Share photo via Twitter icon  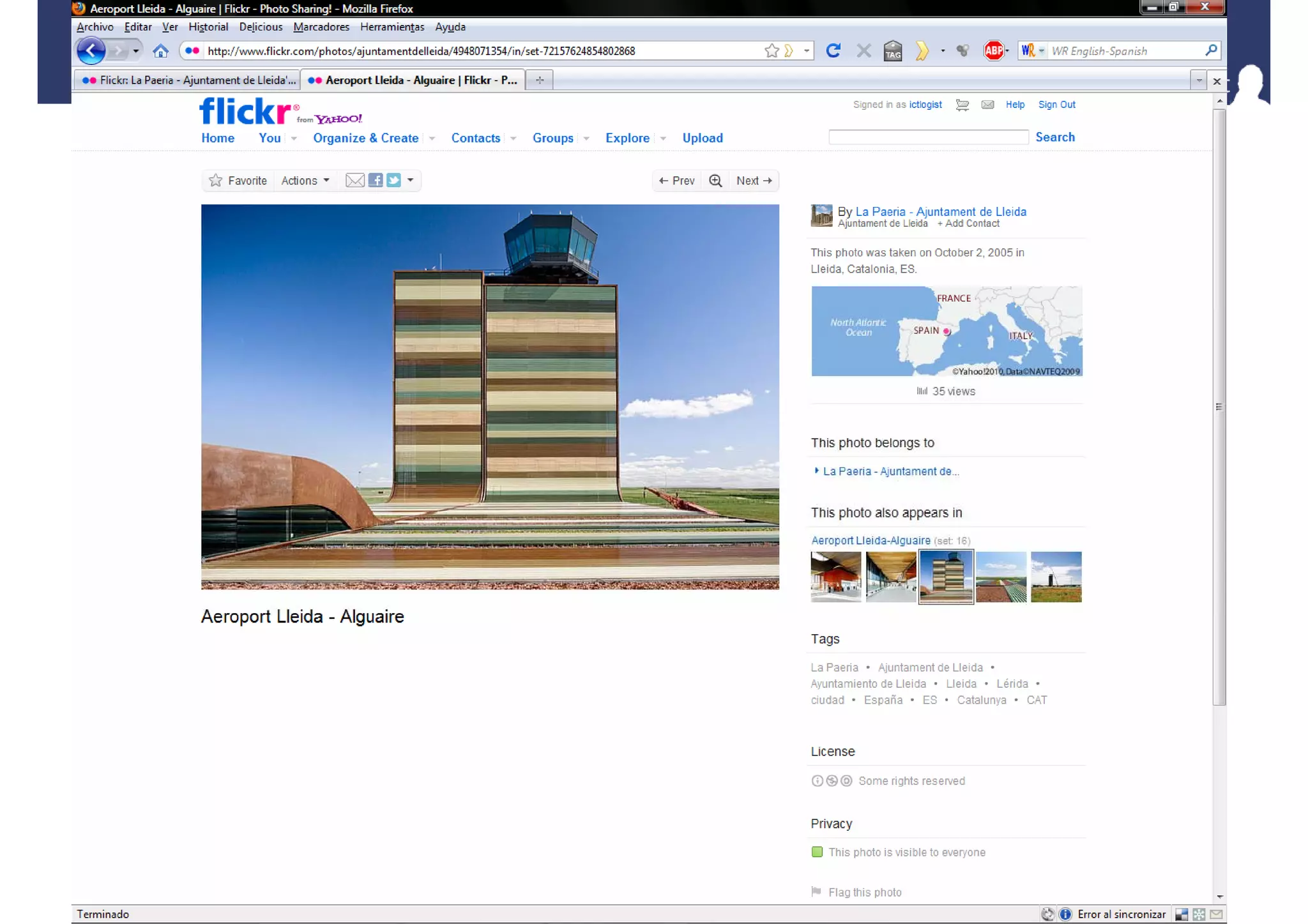[393, 181]
